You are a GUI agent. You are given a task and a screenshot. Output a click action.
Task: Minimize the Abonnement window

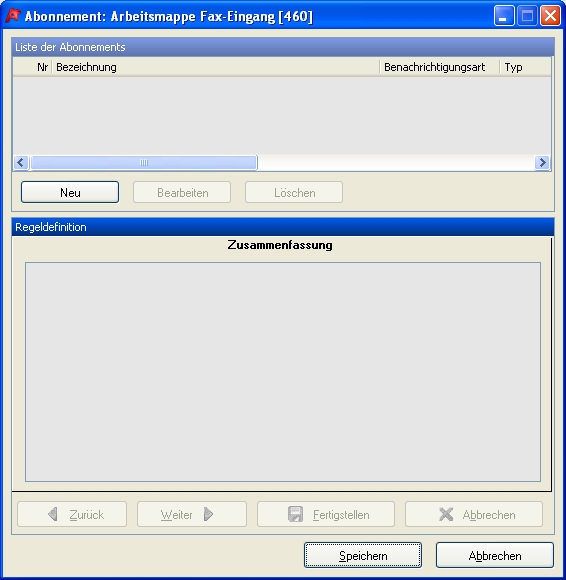504,16
